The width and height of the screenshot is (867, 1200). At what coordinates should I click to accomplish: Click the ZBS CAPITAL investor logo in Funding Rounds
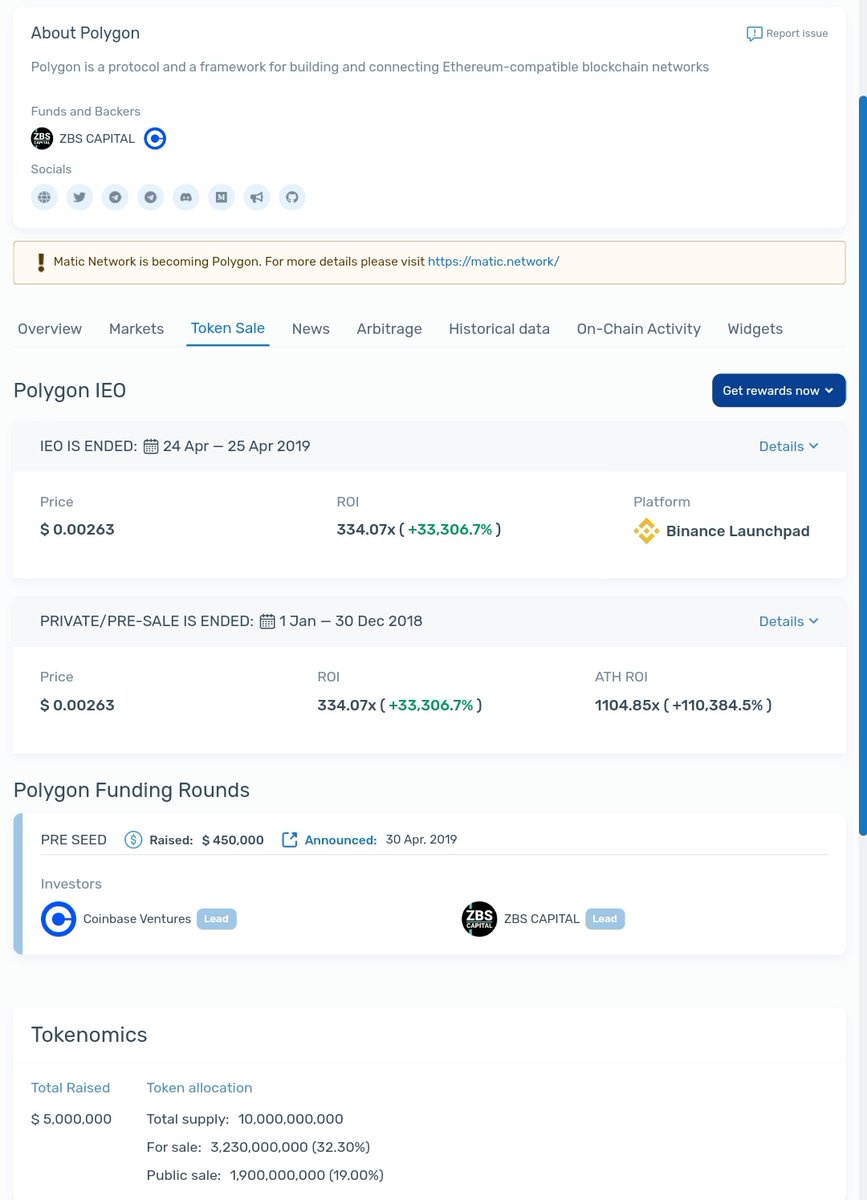point(479,919)
